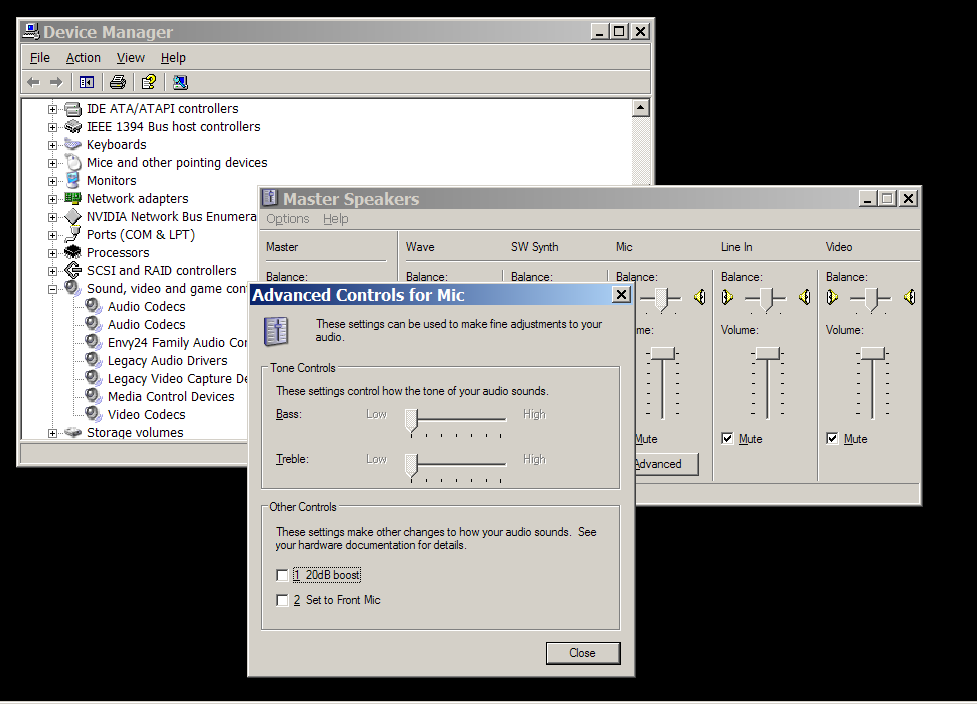Close Advanced Controls via title bar X
The height and width of the screenshot is (704, 977).
point(621,295)
